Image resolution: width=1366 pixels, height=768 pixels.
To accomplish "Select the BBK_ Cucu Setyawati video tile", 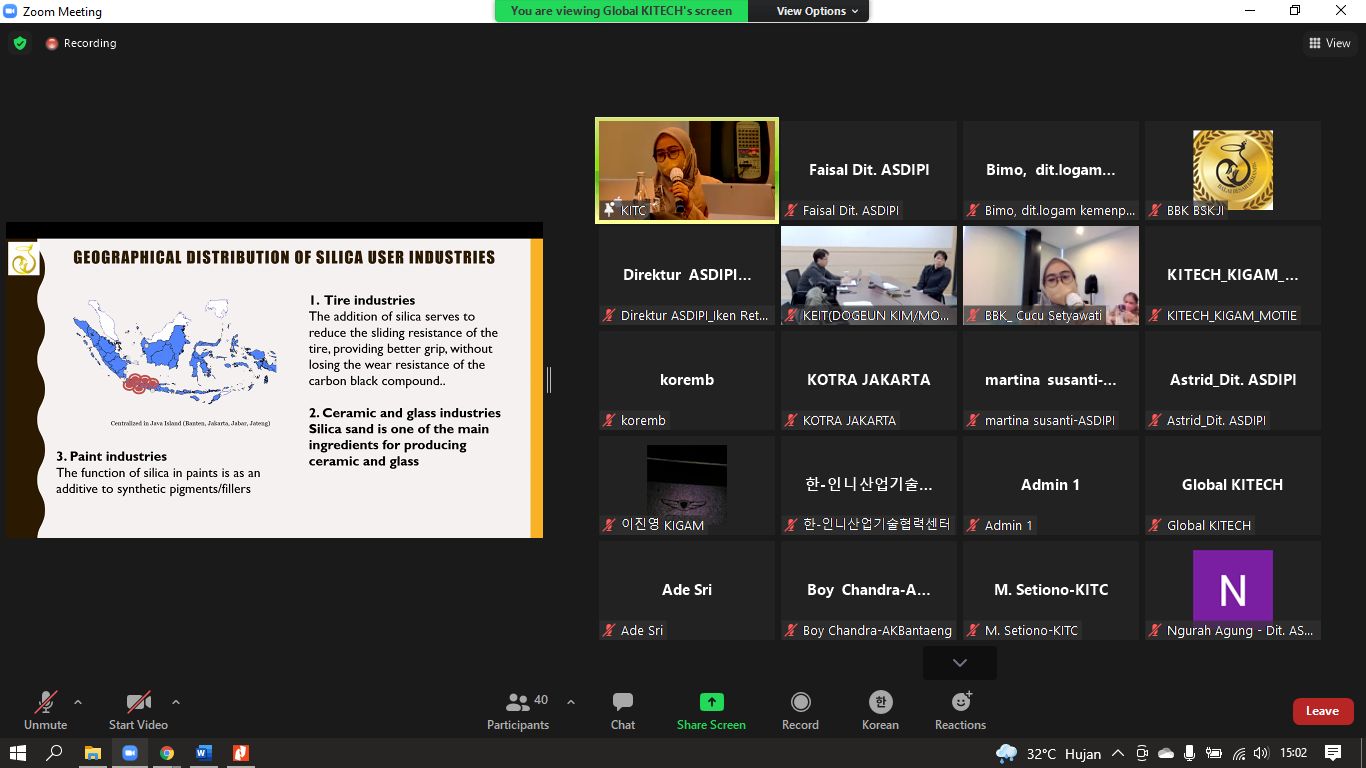I will pyautogui.click(x=1051, y=275).
